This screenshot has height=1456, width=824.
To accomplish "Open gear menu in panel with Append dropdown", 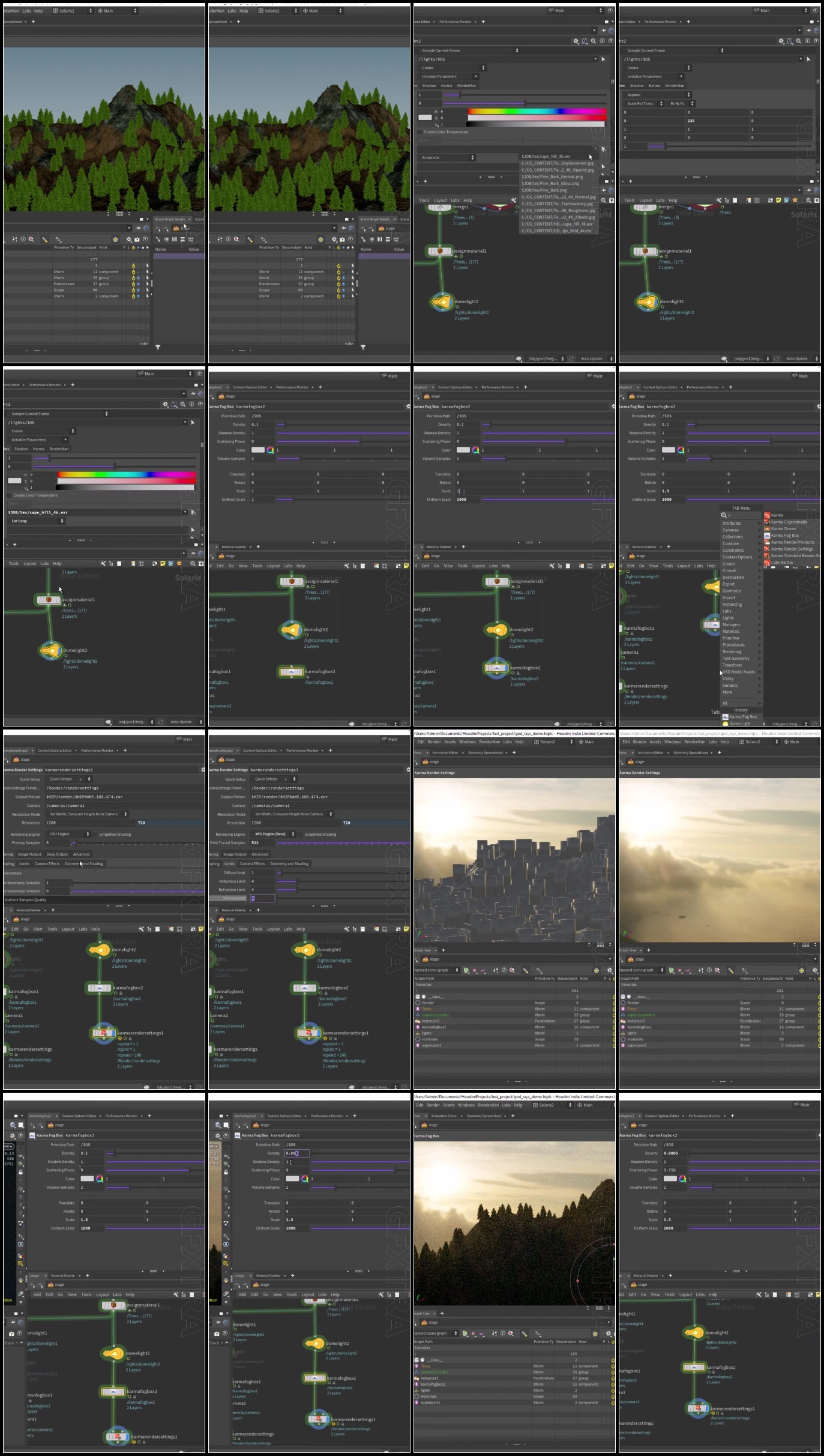I will (x=781, y=41).
